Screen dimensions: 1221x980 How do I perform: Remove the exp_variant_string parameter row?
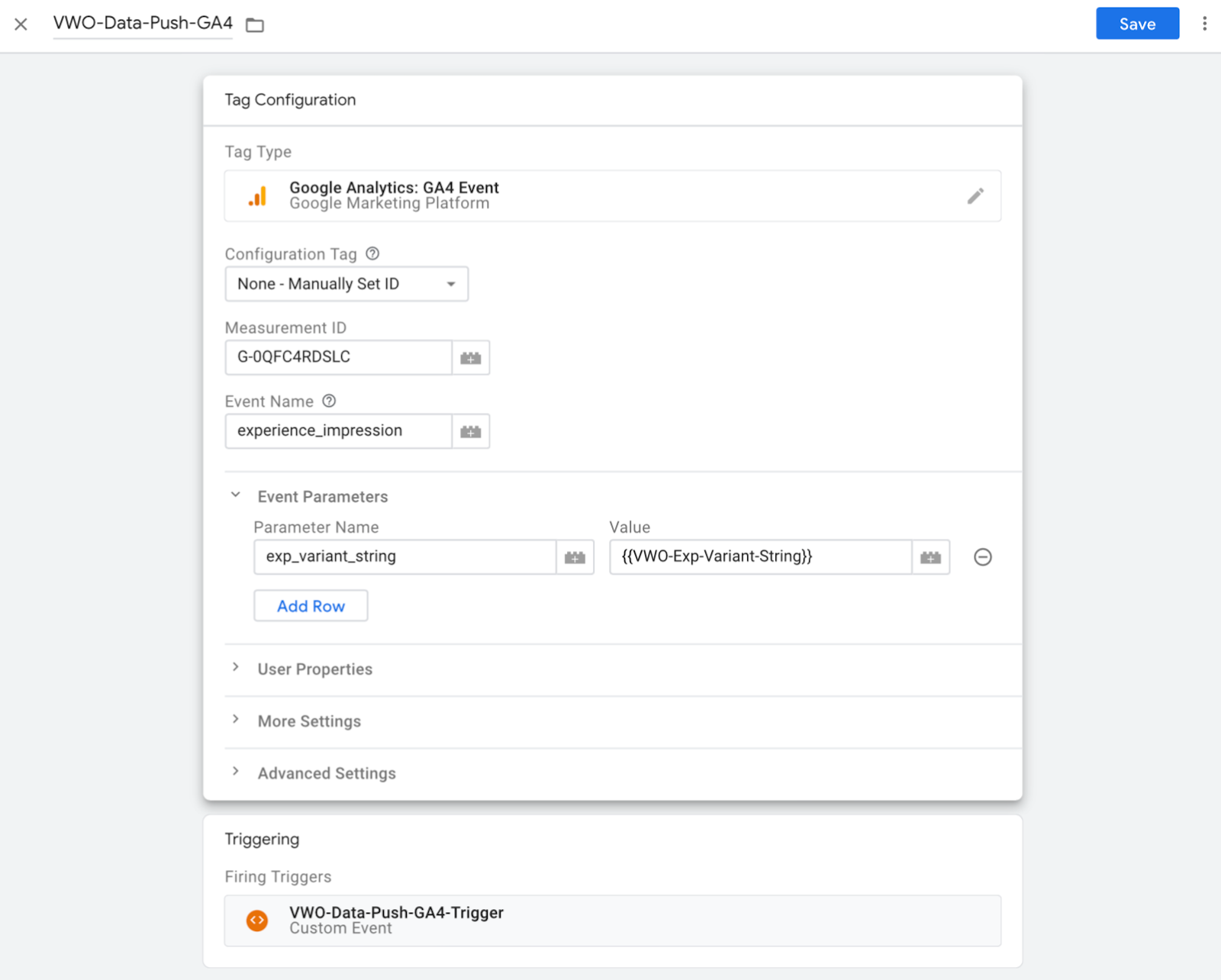(983, 557)
